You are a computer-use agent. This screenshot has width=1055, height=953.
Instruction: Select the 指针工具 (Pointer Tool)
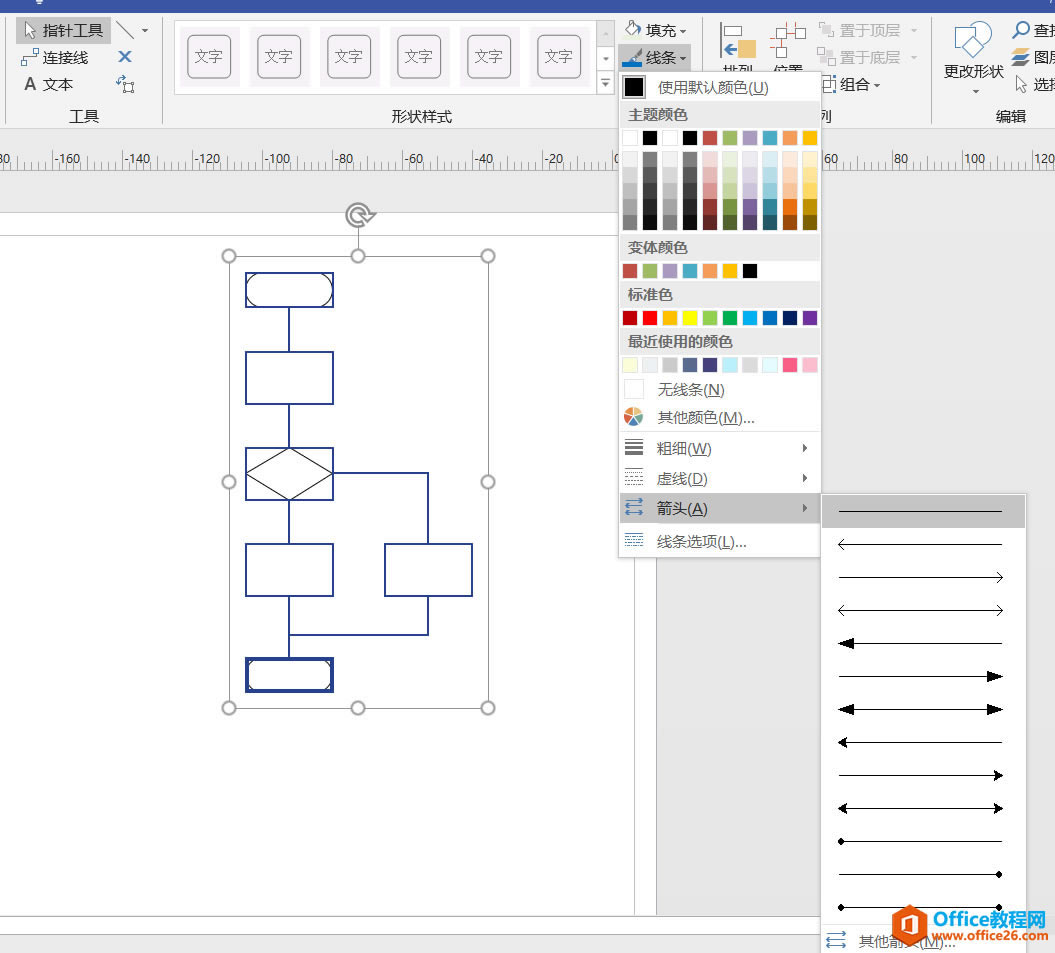pyautogui.click(x=62, y=30)
